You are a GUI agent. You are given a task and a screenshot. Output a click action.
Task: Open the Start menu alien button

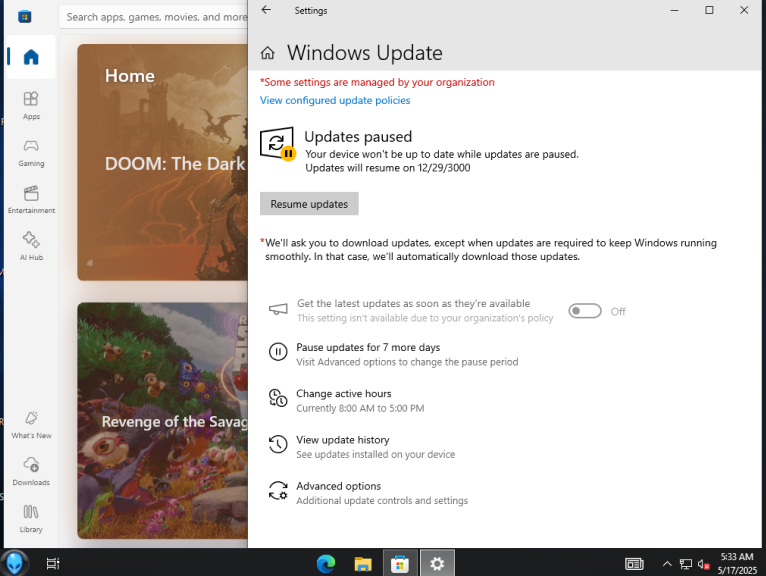coord(14,563)
